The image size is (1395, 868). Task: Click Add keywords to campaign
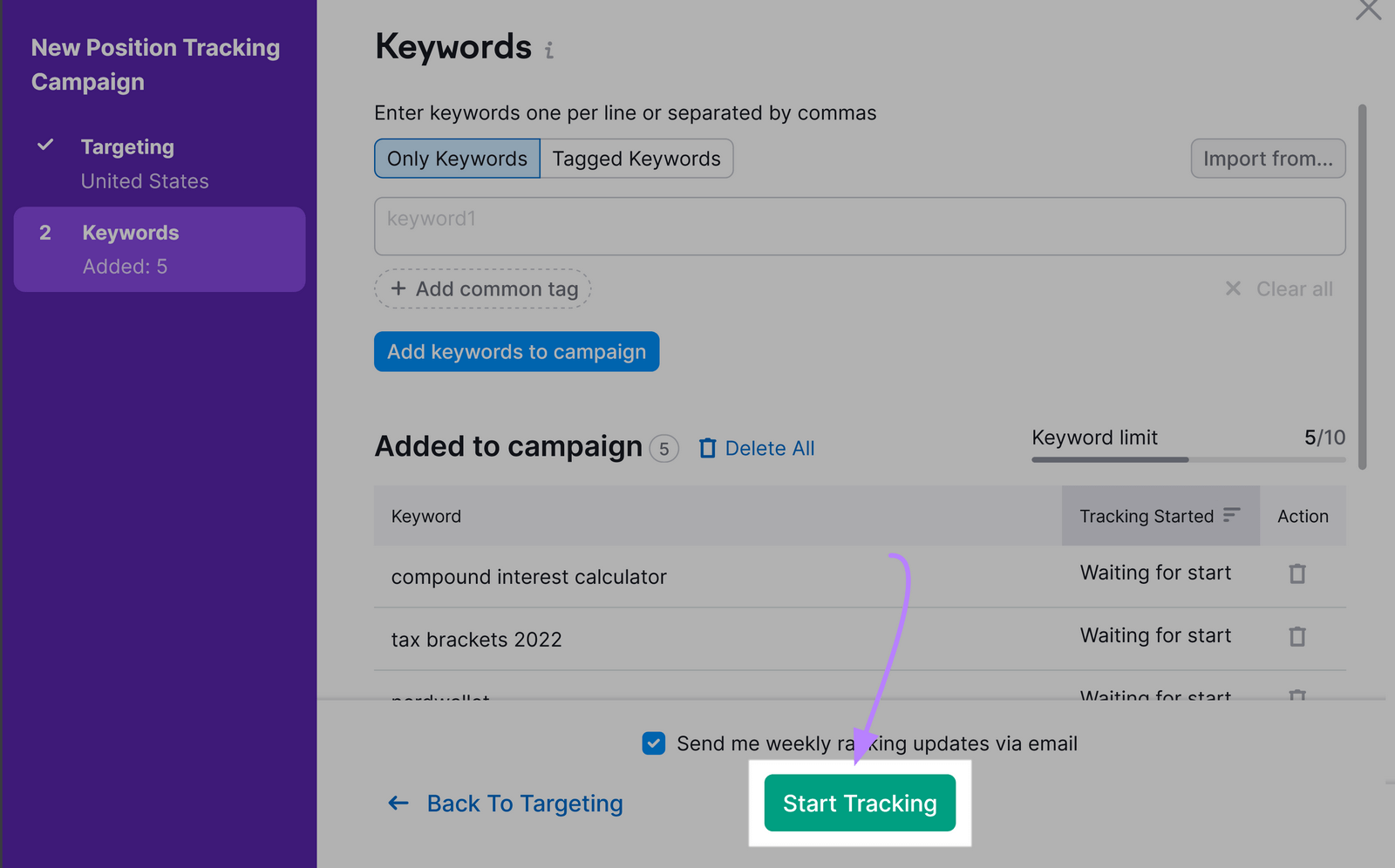click(x=516, y=351)
